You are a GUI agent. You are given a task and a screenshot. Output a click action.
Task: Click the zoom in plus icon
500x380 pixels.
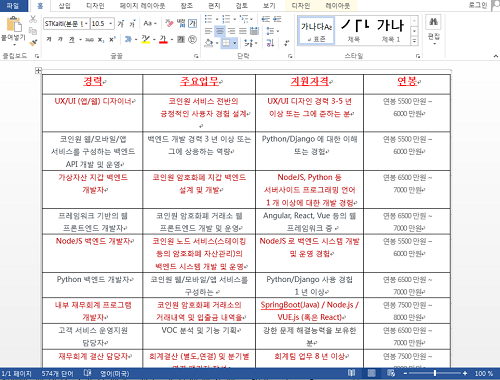465,373
